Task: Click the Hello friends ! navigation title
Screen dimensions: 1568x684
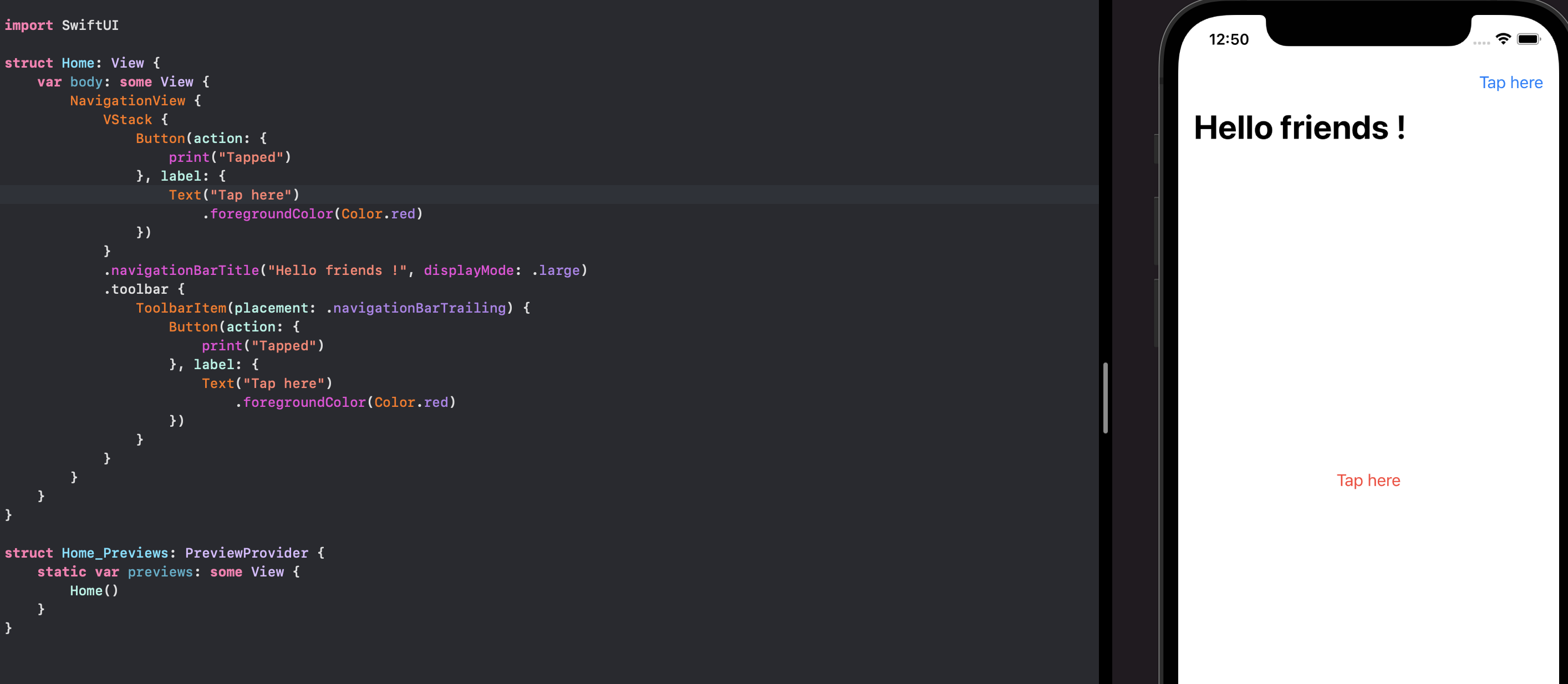Action: 1299,128
